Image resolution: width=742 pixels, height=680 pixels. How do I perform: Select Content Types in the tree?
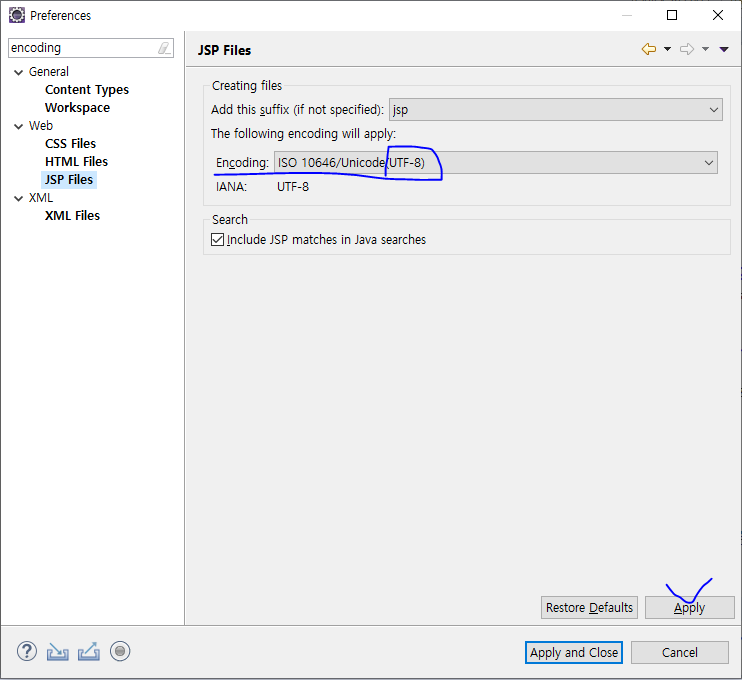click(x=87, y=89)
